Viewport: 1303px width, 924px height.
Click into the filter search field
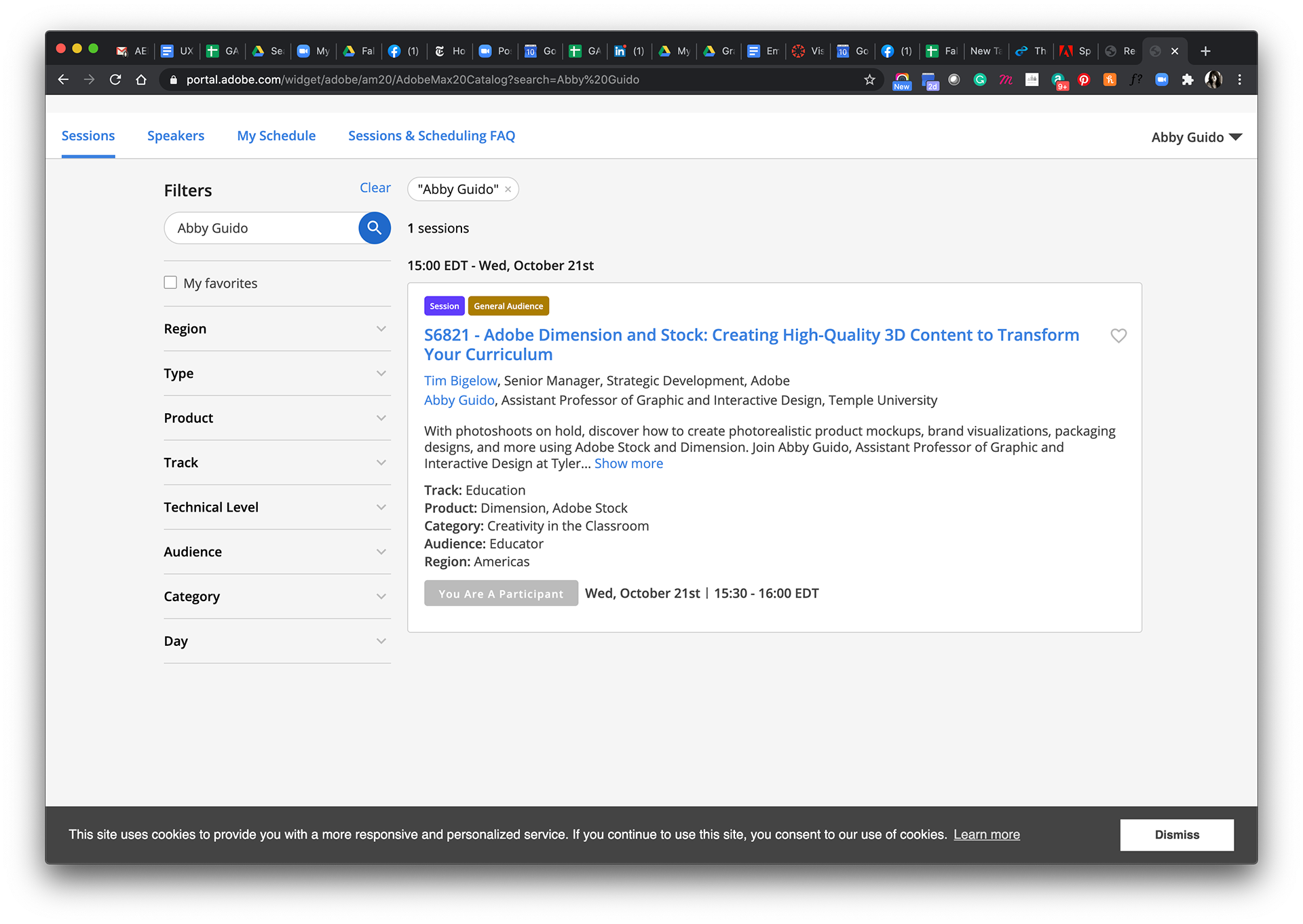262,228
